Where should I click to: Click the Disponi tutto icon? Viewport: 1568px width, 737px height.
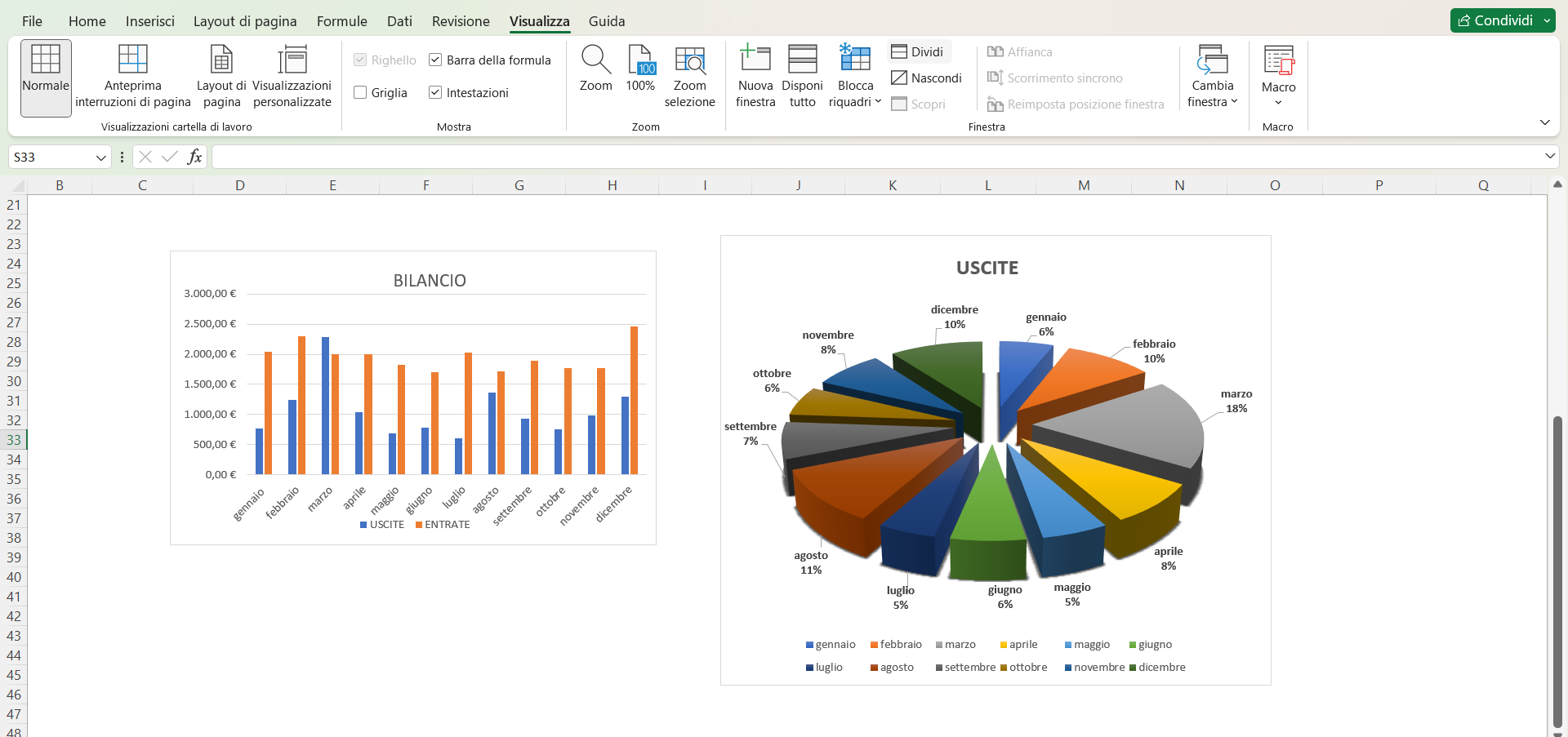[802, 61]
